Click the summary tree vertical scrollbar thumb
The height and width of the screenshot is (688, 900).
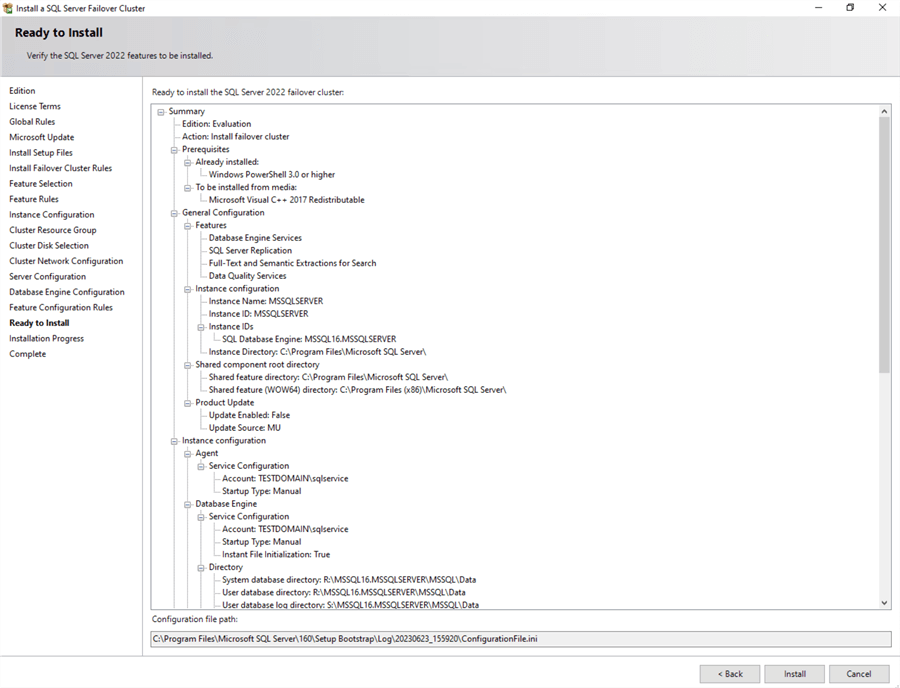[x=884, y=244]
